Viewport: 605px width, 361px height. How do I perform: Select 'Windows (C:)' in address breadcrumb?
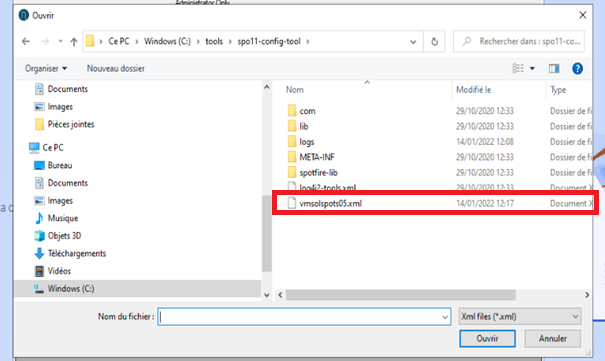click(167, 41)
